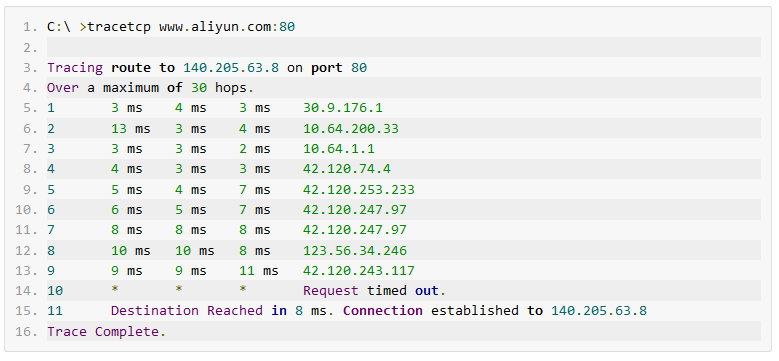The width and height of the screenshot is (779, 361).
Task: Select IP address 140.205.63.8 on line 3
Action: point(231,68)
